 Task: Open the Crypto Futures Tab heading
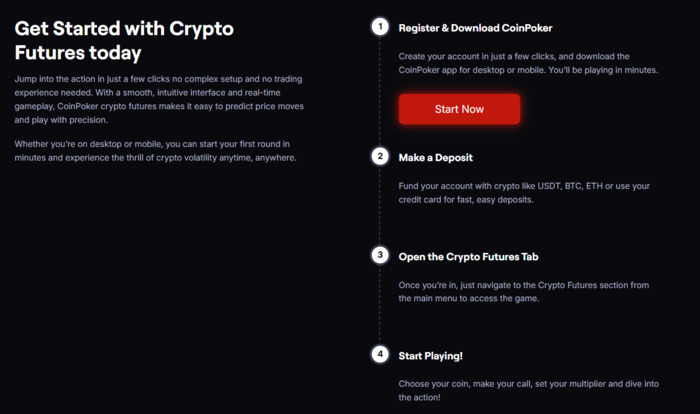[468, 257]
